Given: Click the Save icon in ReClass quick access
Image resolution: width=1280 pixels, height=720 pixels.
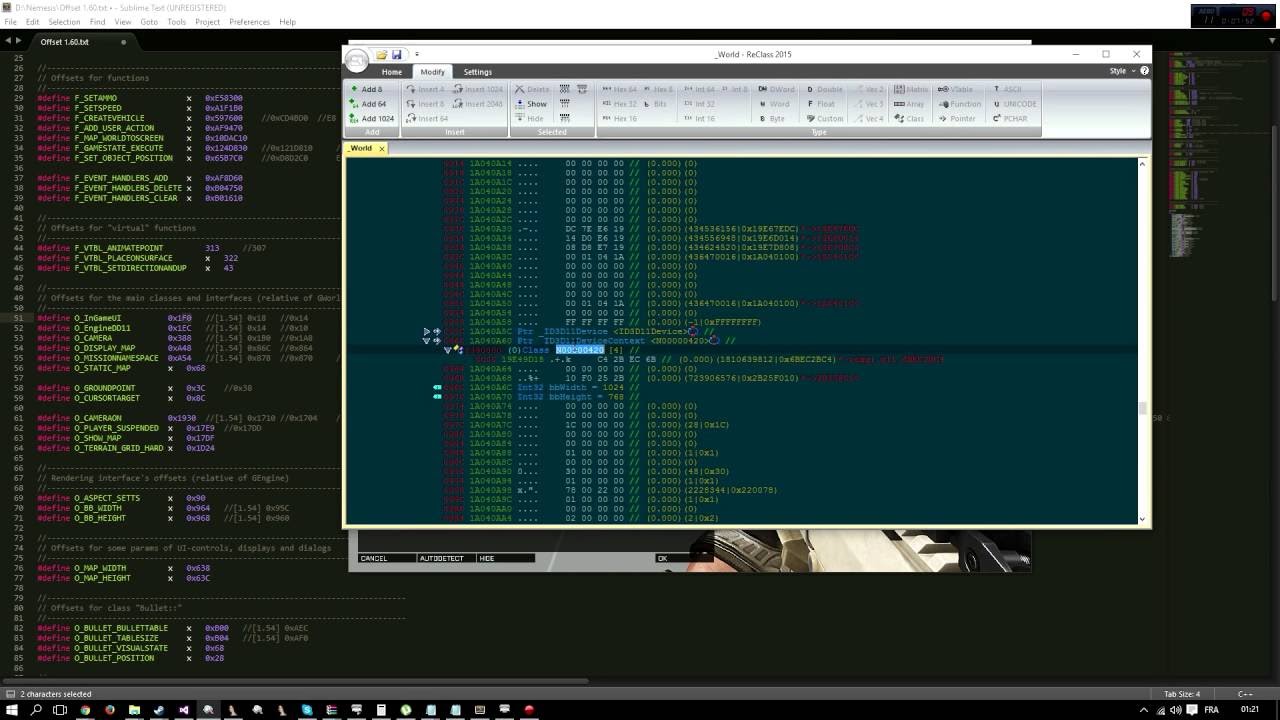Looking at the screenshot, I should tap(396, 54).
